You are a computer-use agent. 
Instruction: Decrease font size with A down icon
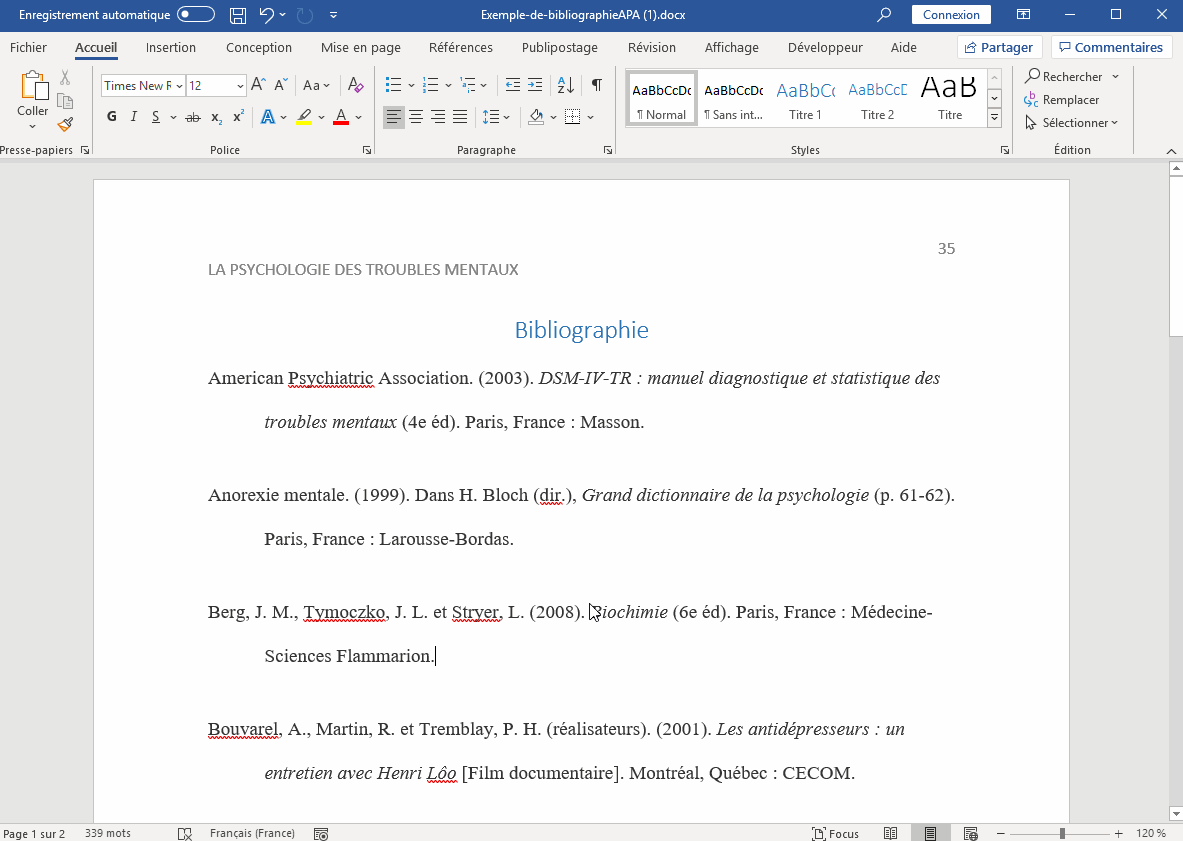281,85
